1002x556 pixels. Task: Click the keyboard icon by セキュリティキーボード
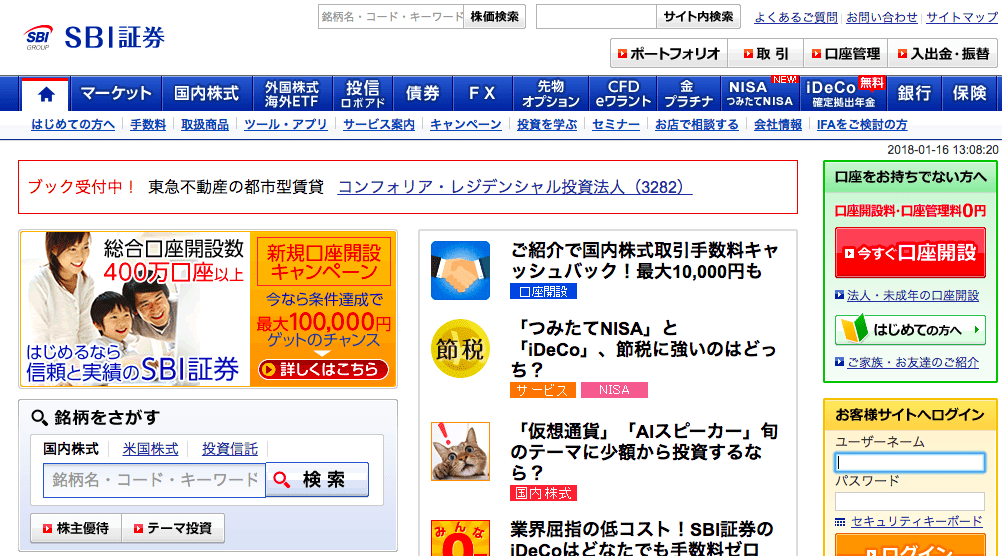point(840,522)
